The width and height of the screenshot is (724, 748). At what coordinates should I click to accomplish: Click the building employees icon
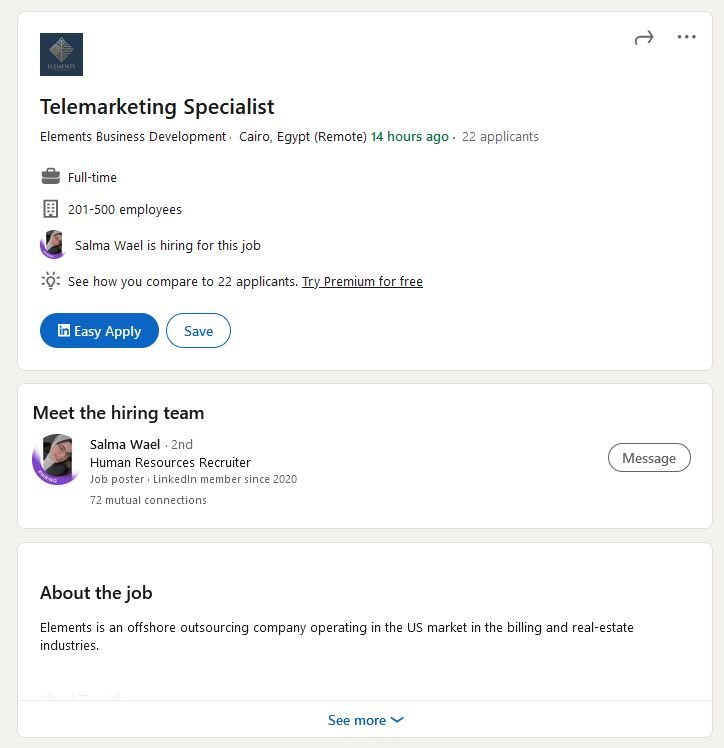coord(51,209)
